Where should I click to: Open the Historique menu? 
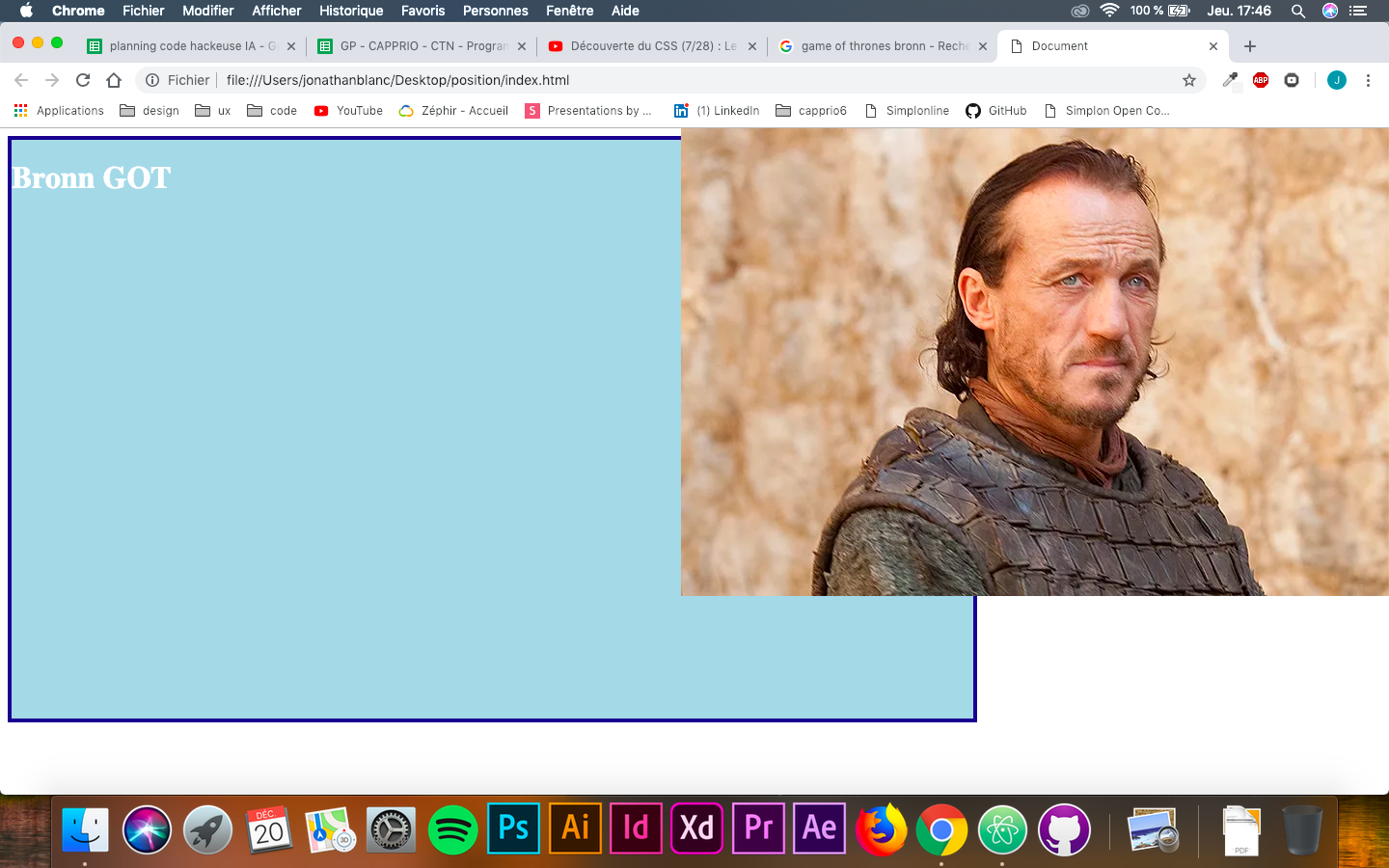(x=351, y=11)
